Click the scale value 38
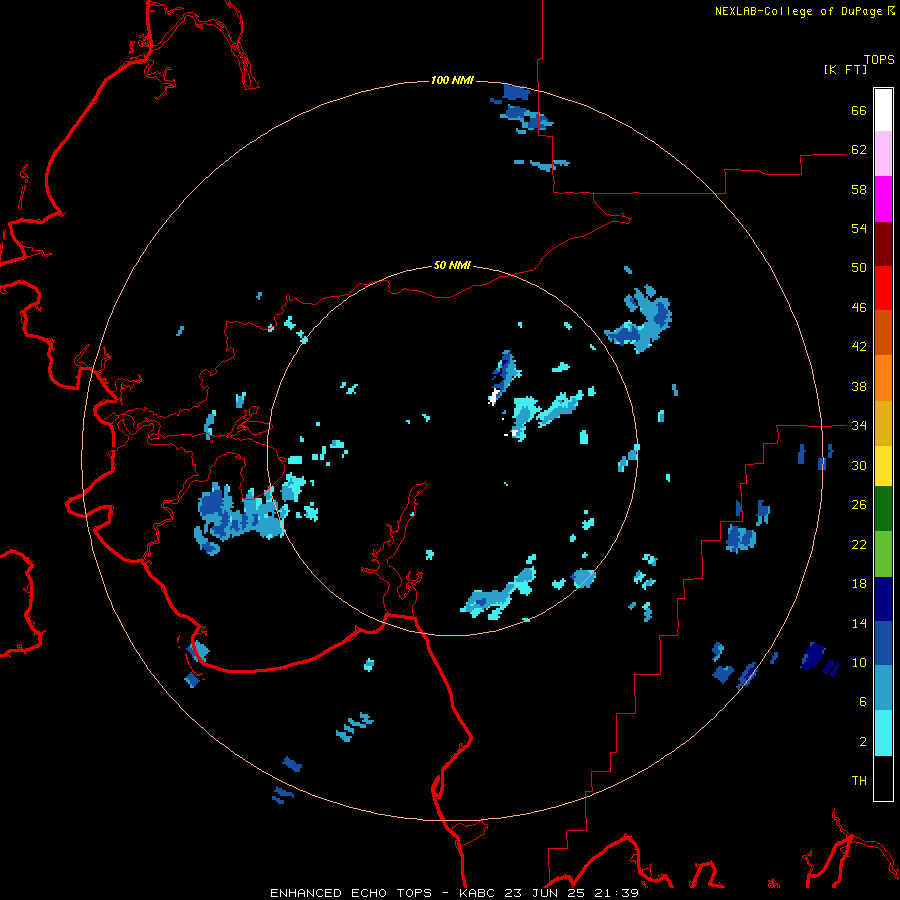 (859, 386)
